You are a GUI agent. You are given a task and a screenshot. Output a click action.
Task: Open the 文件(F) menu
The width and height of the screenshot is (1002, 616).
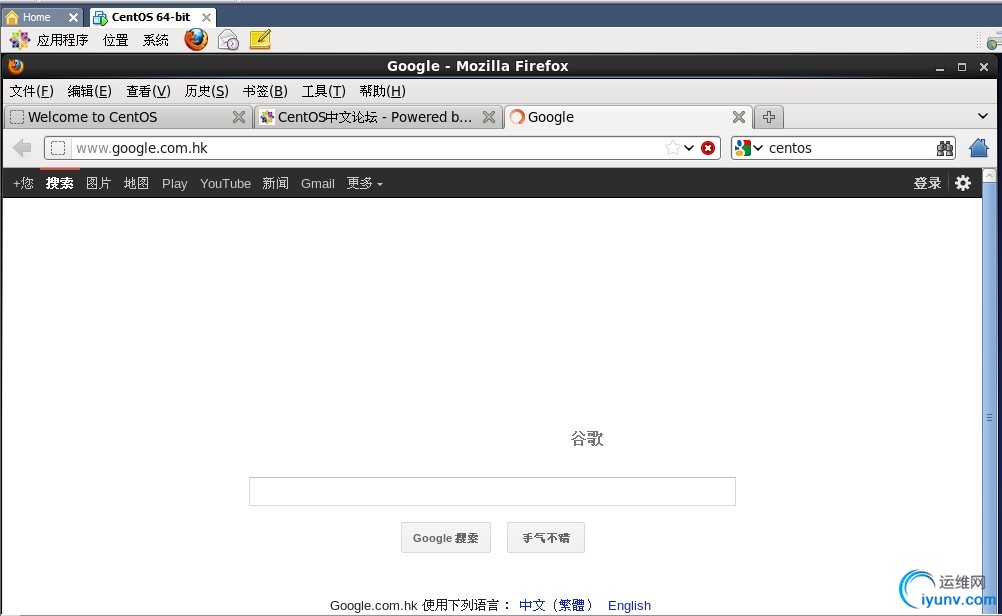point(31,91)
